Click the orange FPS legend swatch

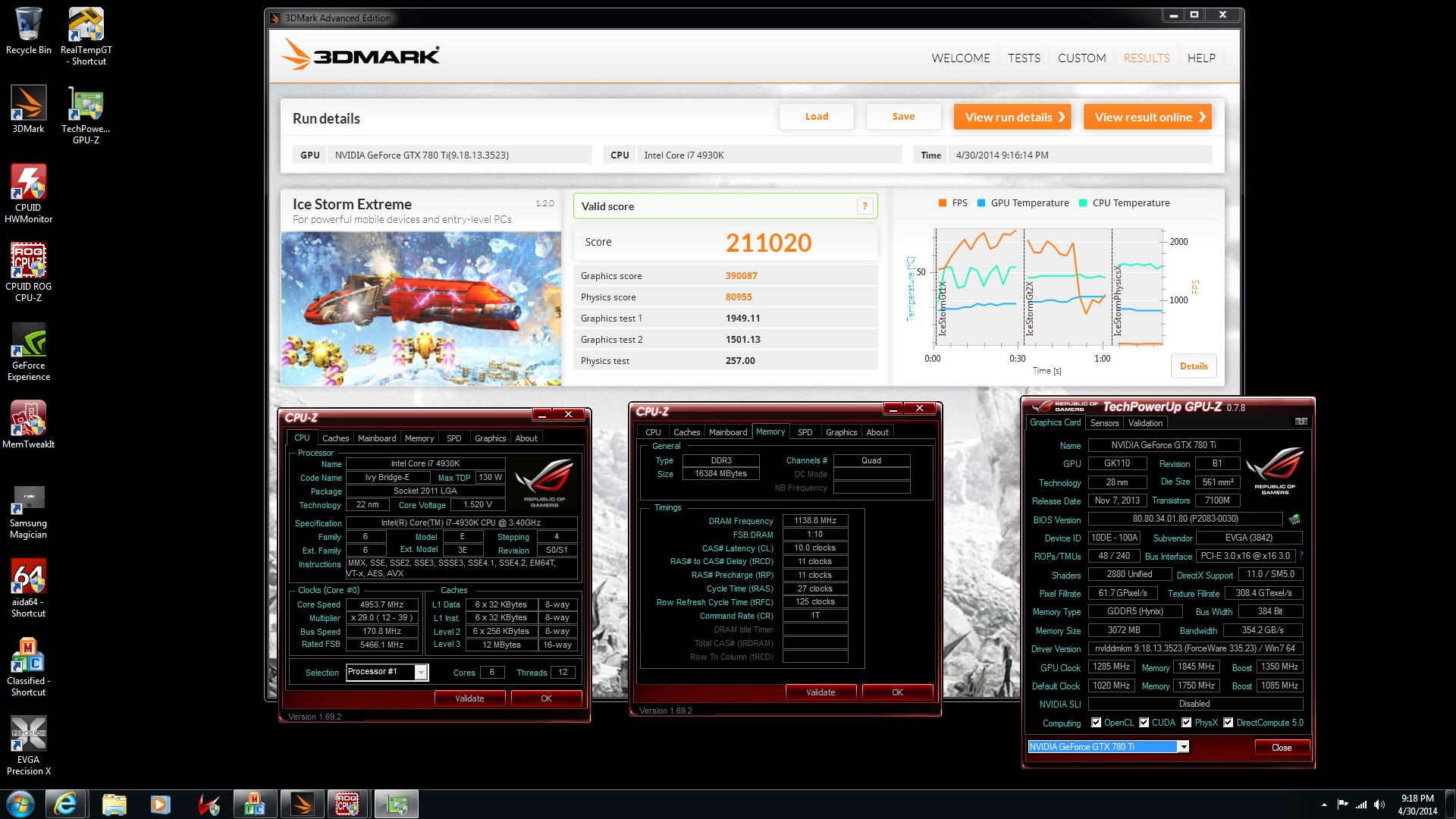click(x=943, y=203)
